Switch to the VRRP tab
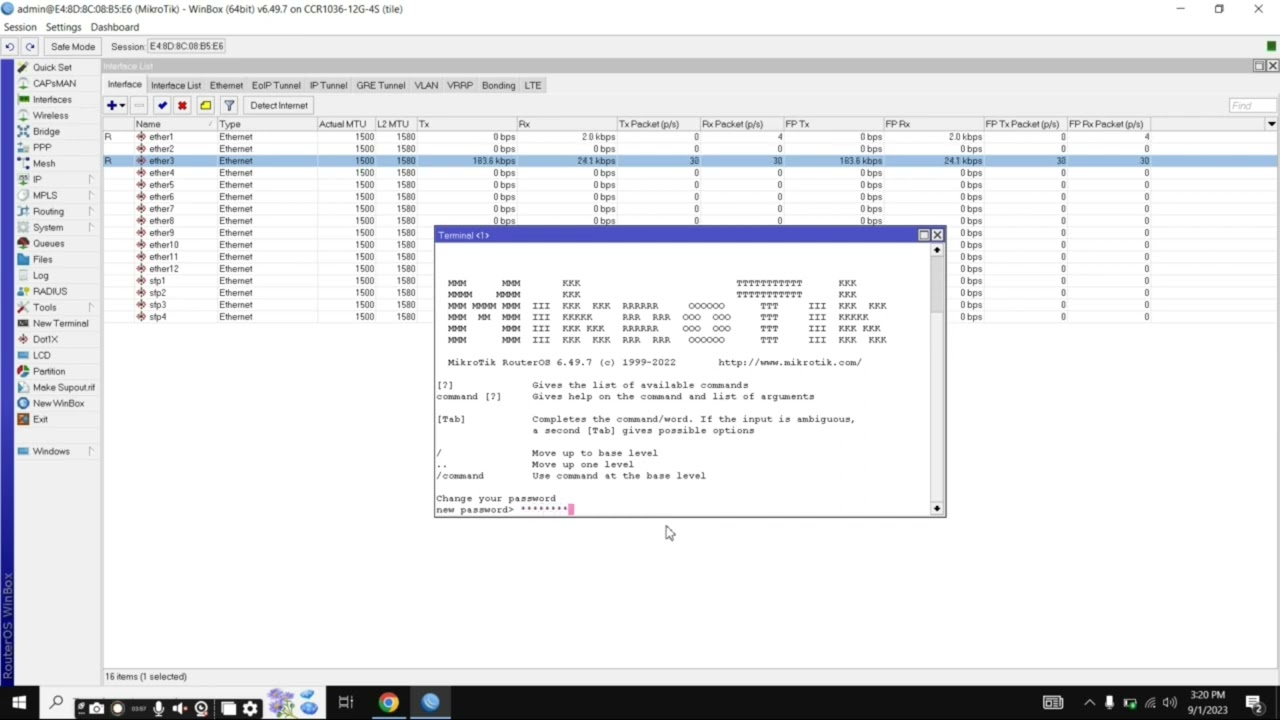This screenshot has height=720, width=1280. pyautogui.click(x=460, y=86)
